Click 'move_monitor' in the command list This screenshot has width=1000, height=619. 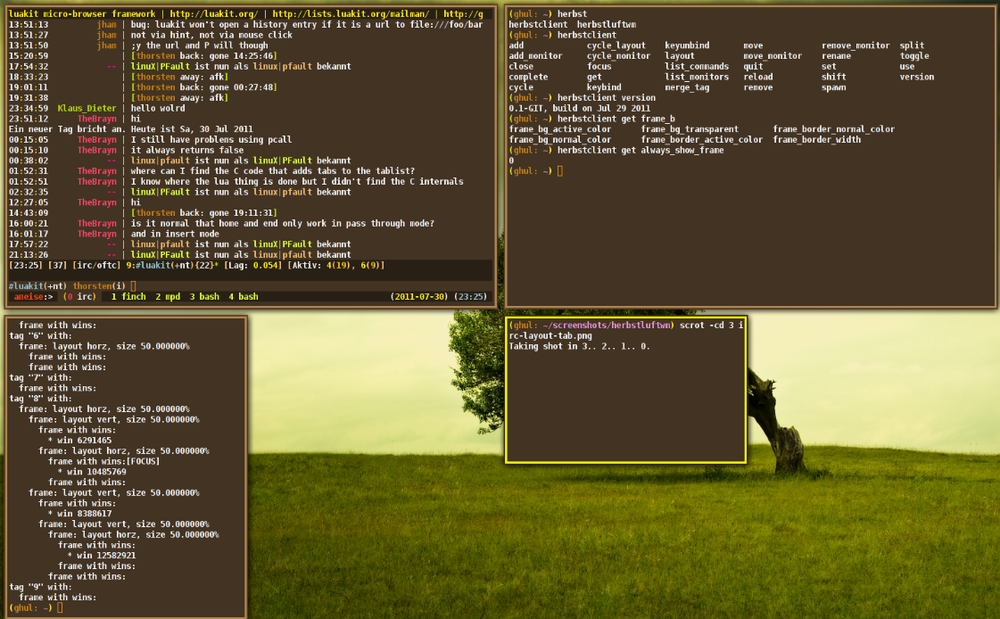point(772,56)
